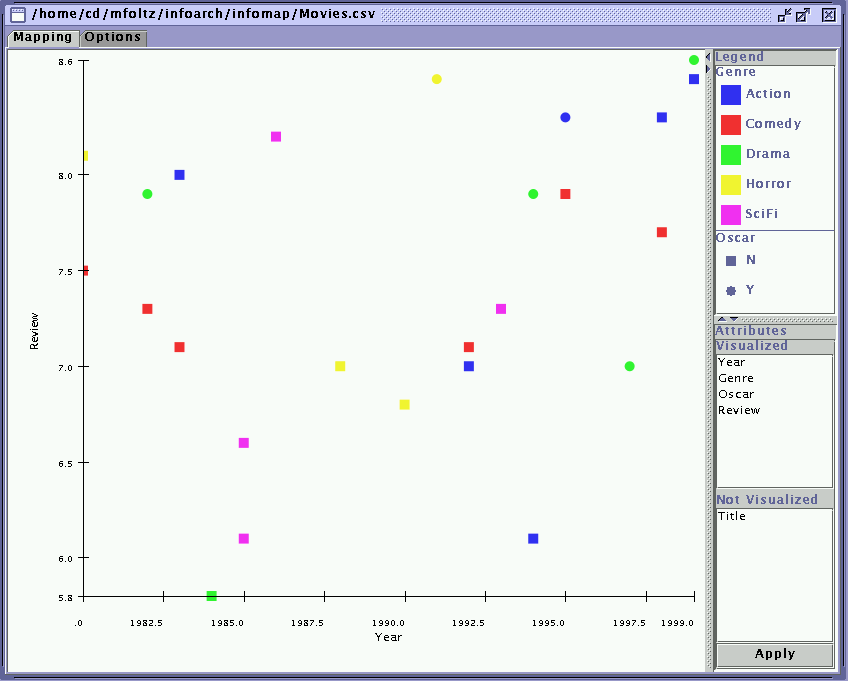Select the blue square at 1994, review 6.1
Screen dimensions: 848x681
pyautogui.click(x=533, y=539)
